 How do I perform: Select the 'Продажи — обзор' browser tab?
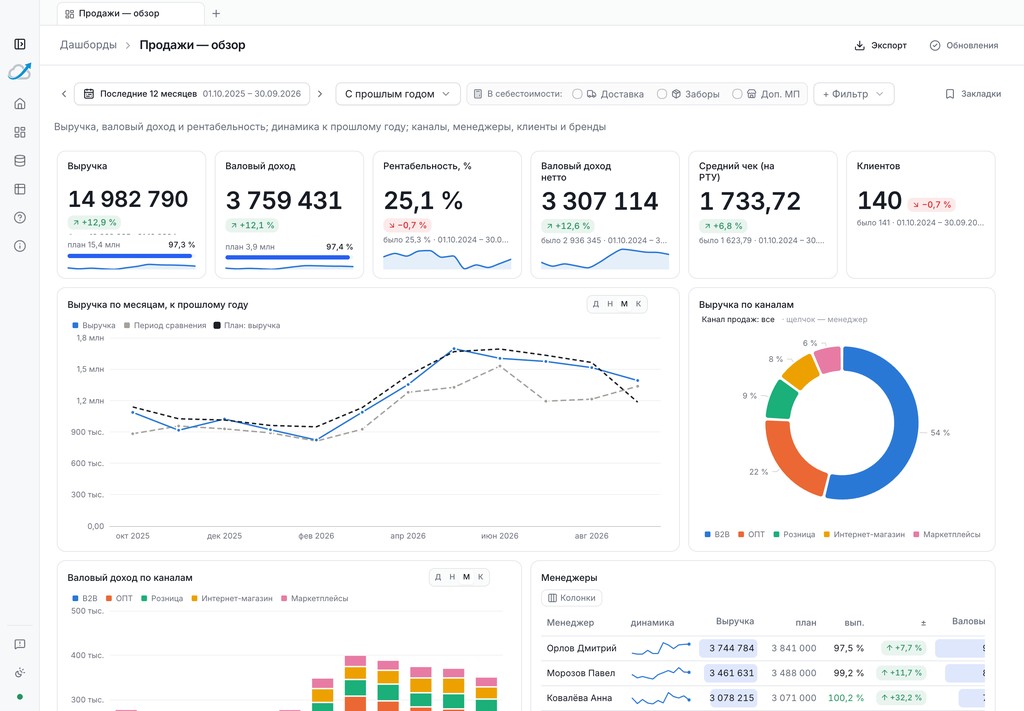131,13
